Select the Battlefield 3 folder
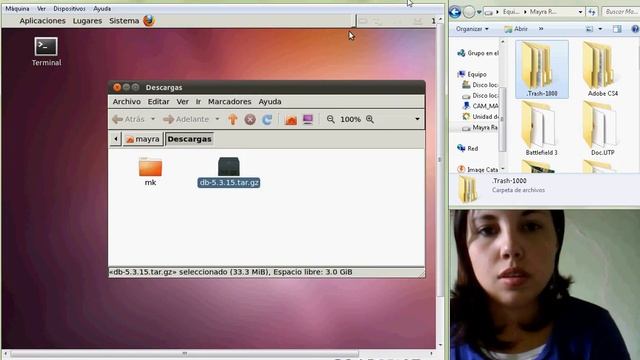640x360 pixels. point(541,128)
